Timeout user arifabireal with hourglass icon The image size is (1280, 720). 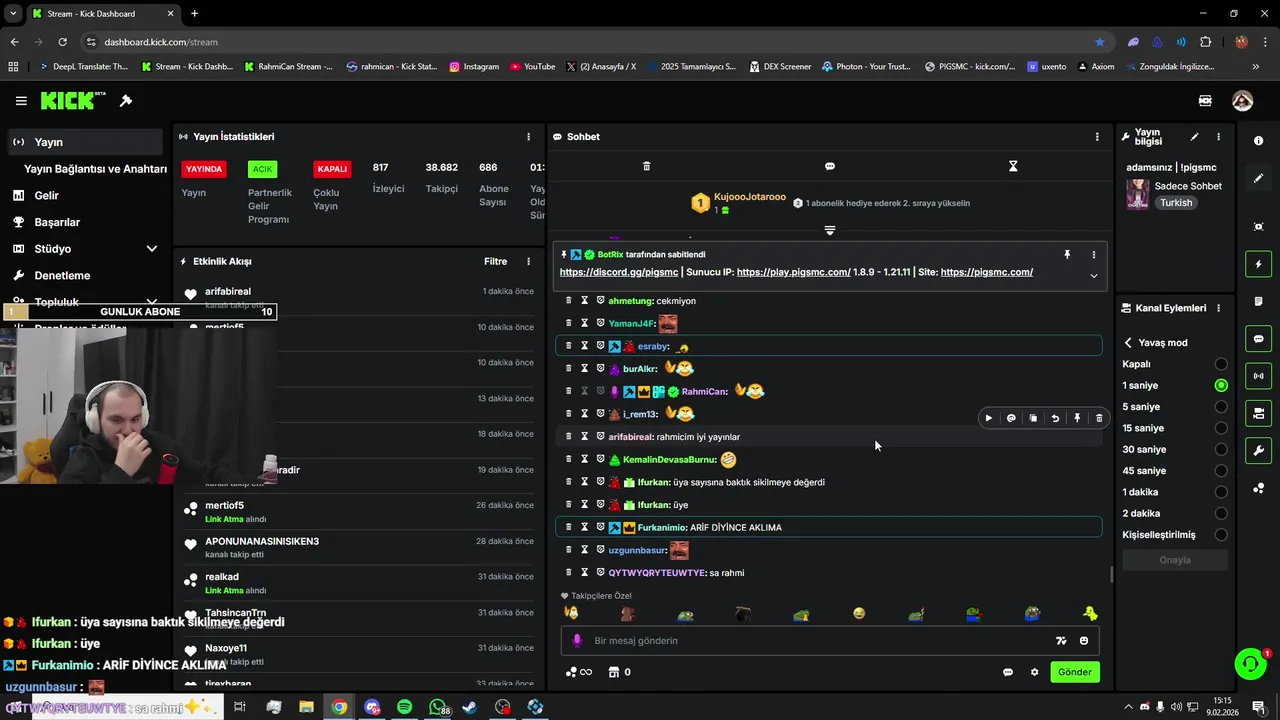click(585, 437)
